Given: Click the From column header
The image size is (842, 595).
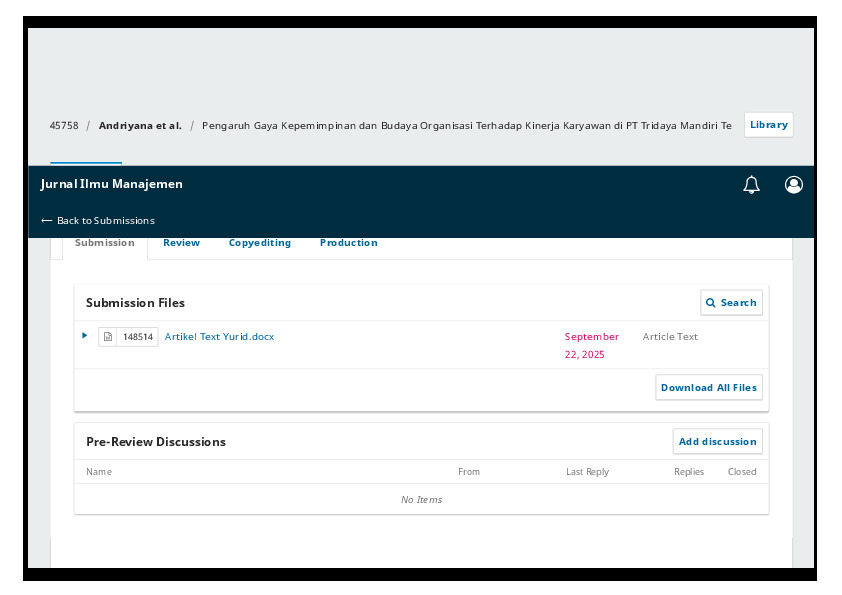Looking at the screenshot, I should pyautogui.click(x=469, y=471).
